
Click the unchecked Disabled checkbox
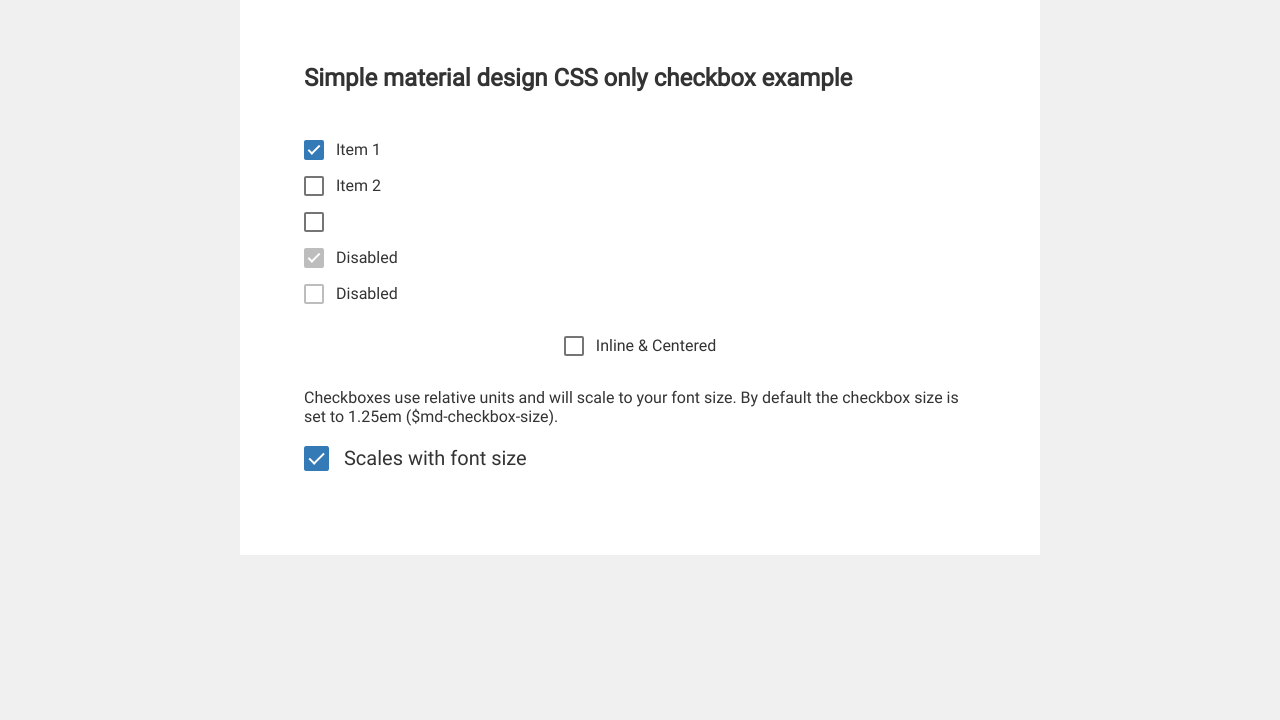click(314, 294)
